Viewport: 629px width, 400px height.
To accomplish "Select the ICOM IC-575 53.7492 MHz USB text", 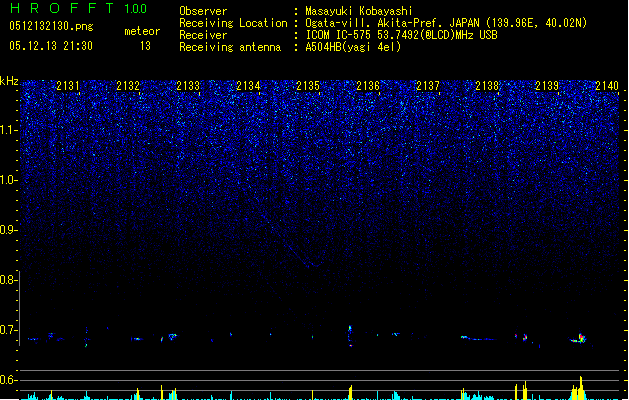I will pos(402,35).
